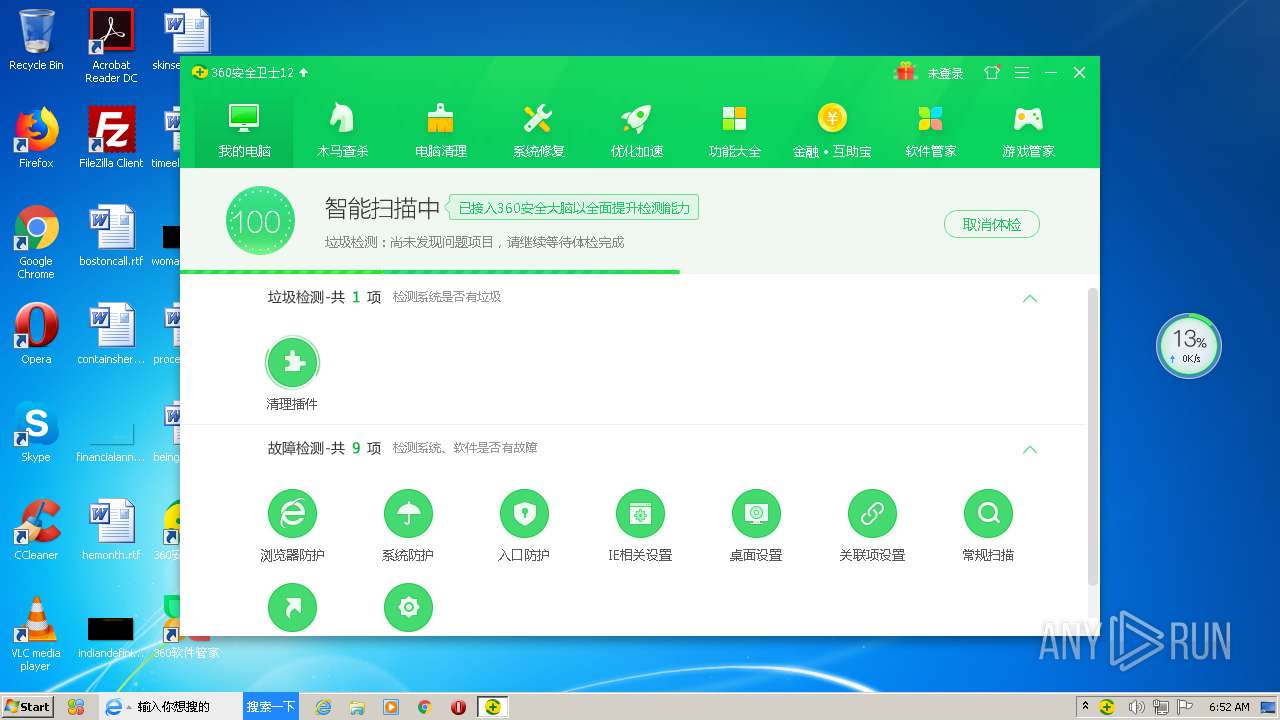Open the Firefox desktop icon
1280x720 pixels.
coord(36,138)
